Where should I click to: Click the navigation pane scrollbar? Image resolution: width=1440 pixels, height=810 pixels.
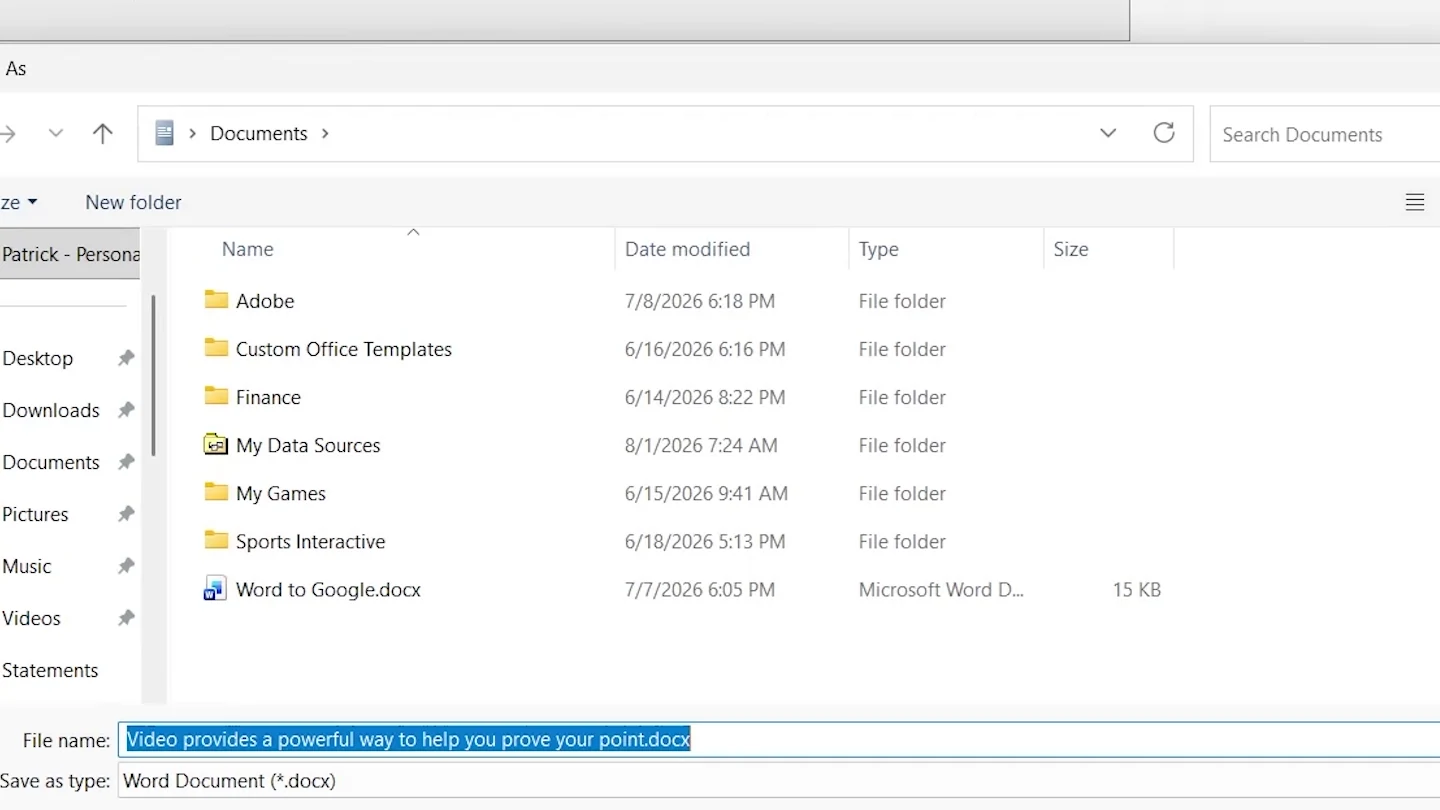(x=153, y=375)
